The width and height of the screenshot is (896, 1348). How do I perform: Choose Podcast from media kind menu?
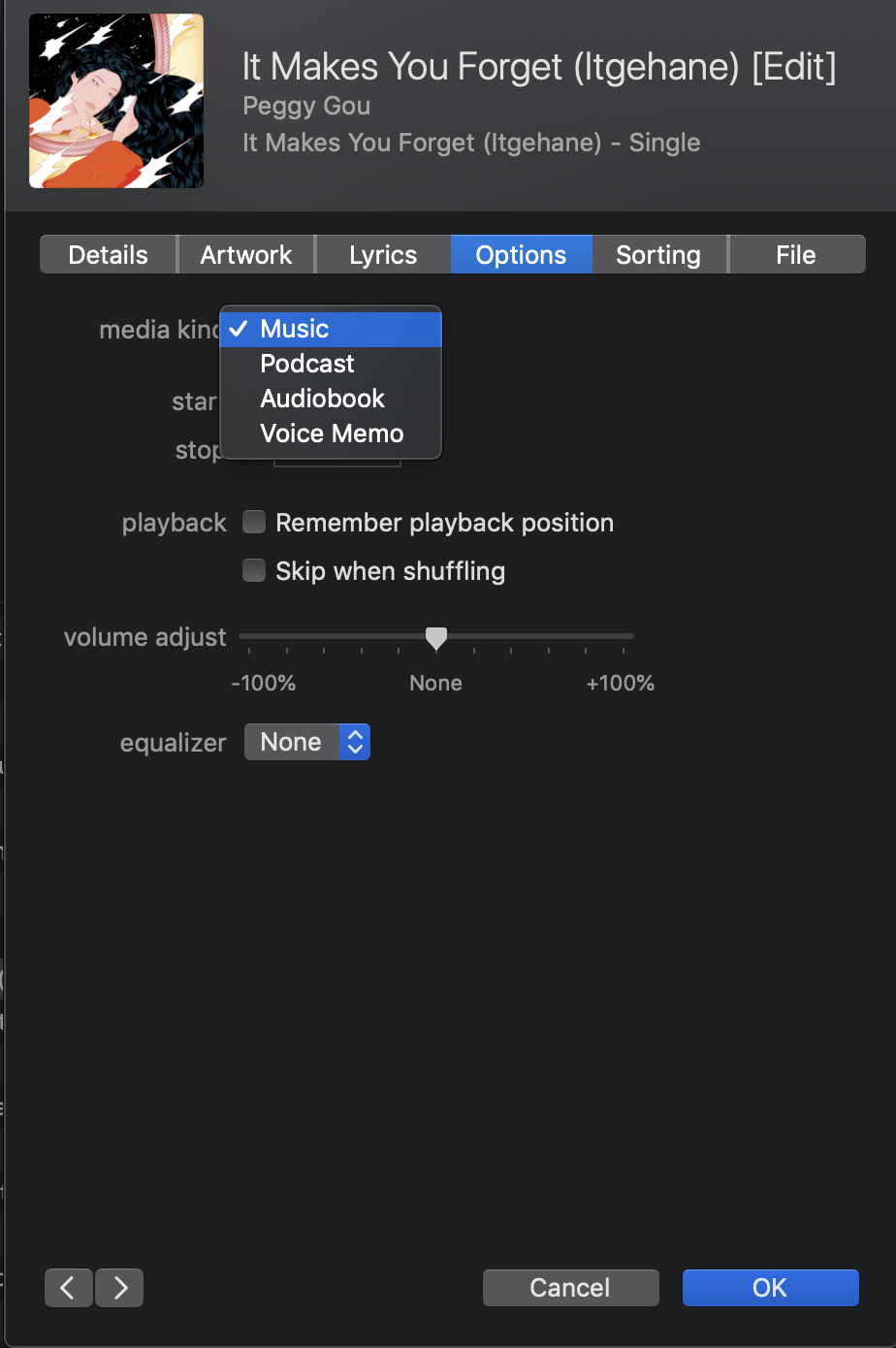coord(307,364)
